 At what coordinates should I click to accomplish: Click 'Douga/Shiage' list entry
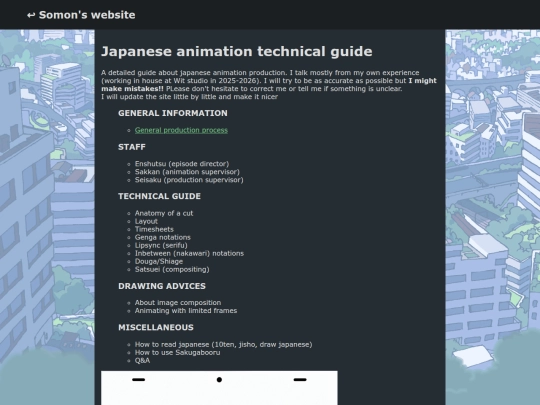[x=159, y=261]
